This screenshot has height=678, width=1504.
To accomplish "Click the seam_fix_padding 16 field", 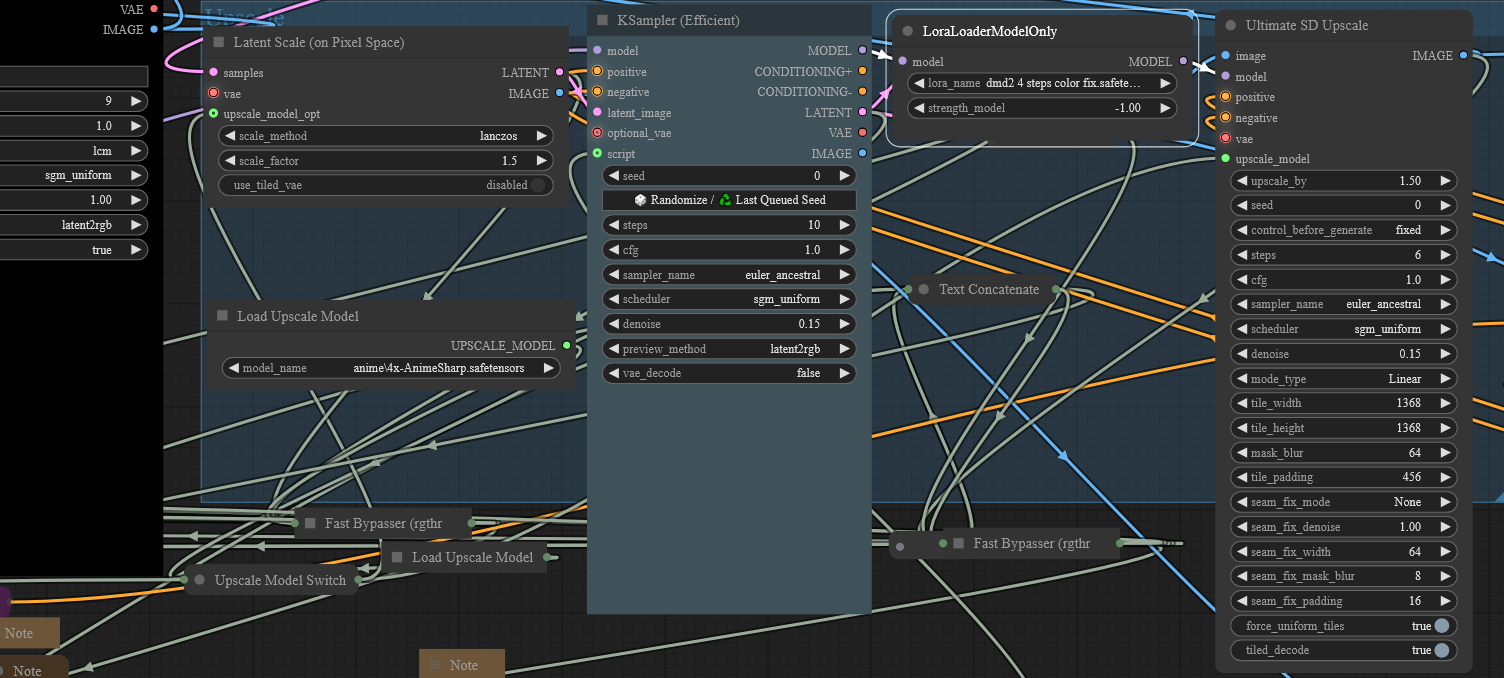I will (x=1343, y=601).
